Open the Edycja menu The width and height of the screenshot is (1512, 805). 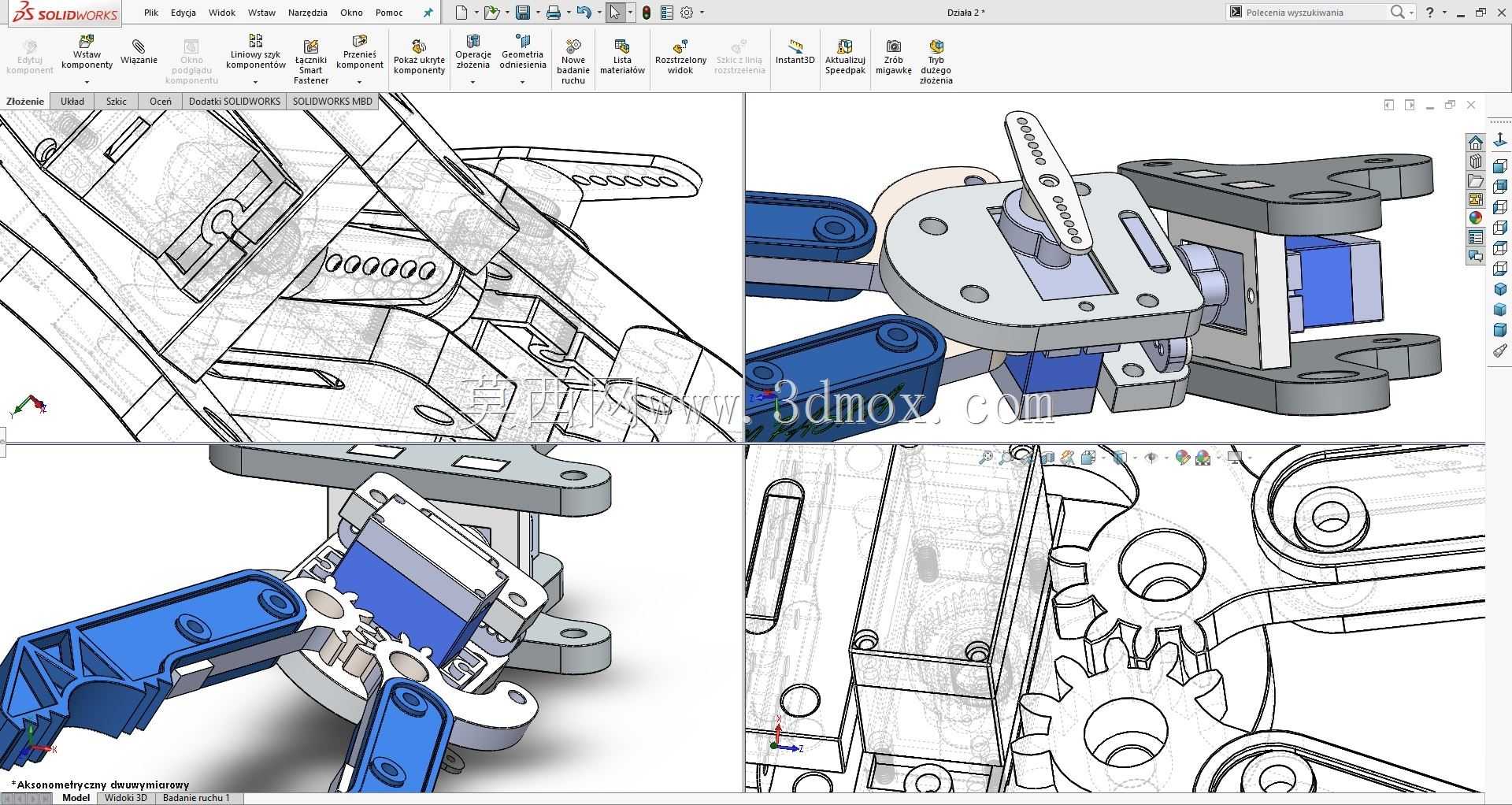pos(183,13)
